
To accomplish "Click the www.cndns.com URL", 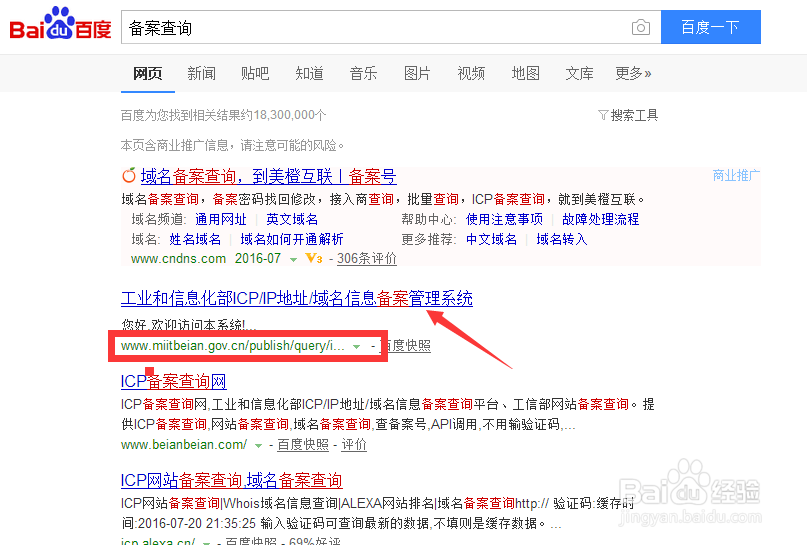I will (178, 258).
